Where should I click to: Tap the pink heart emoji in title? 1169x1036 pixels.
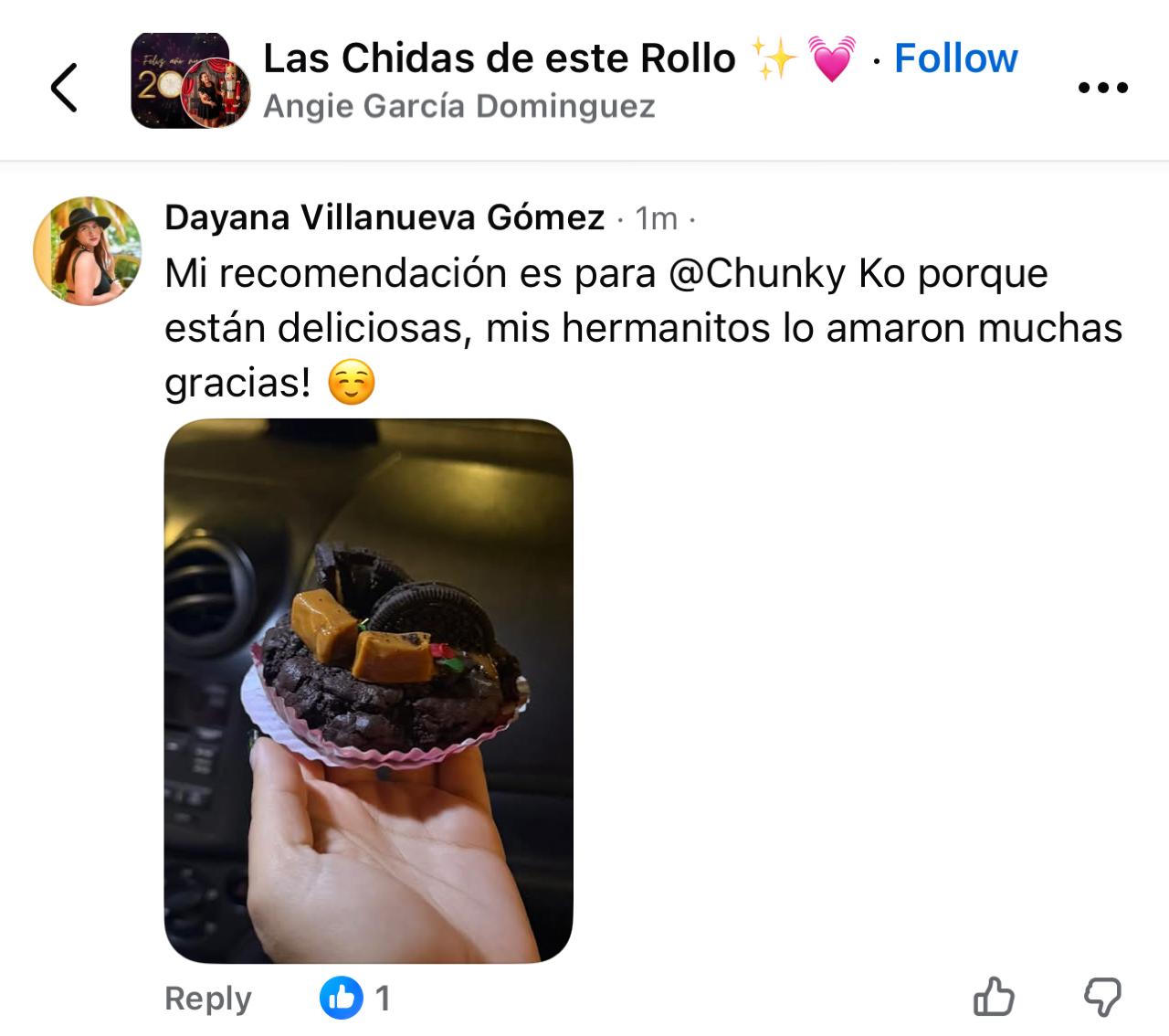pyautogui.click(x=832, y=59)
